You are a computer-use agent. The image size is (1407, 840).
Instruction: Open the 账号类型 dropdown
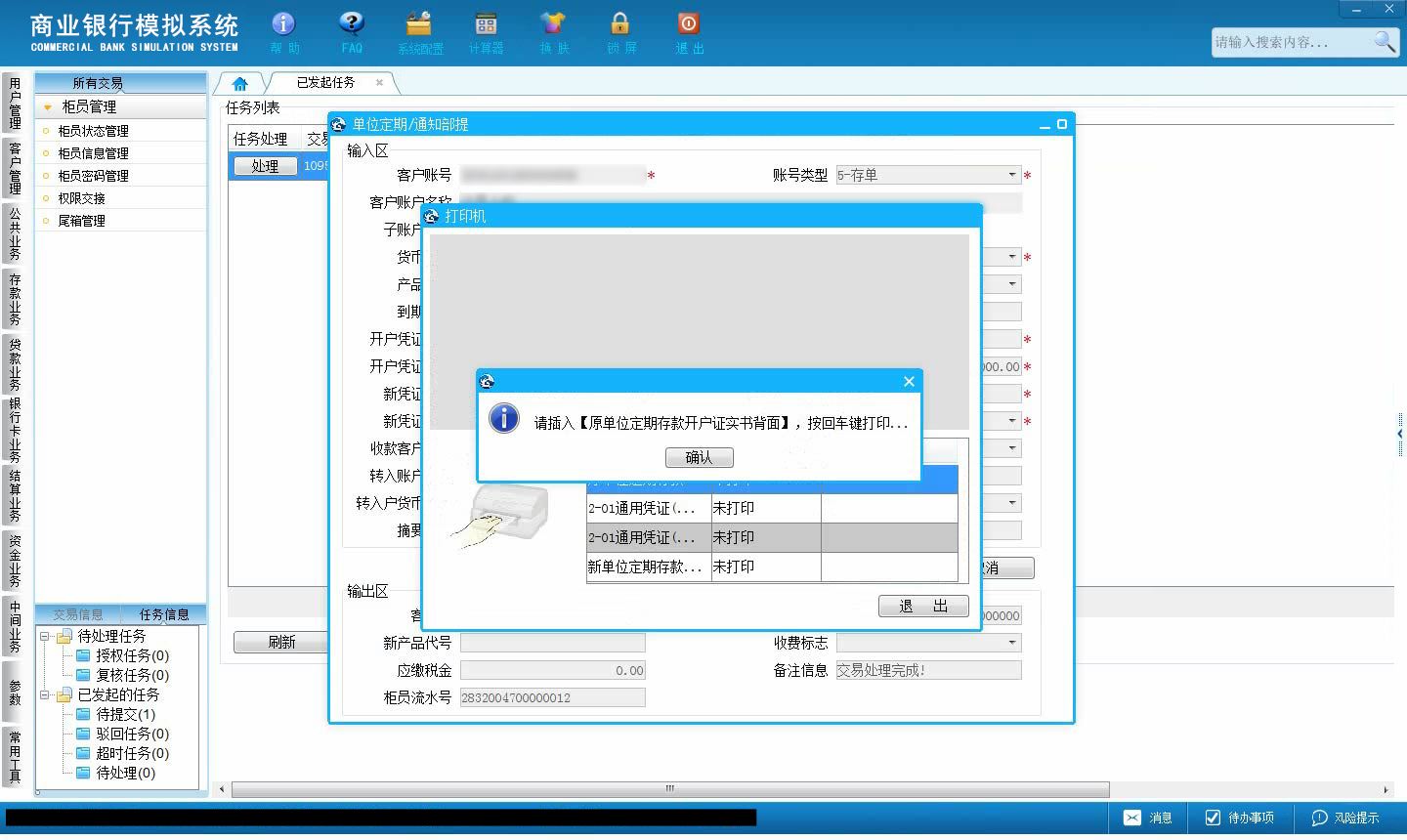(x=1012, y=175)
